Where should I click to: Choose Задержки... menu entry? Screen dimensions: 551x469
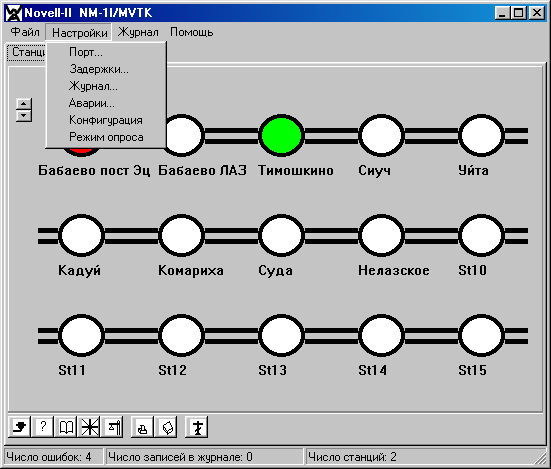tap(106, 69)
